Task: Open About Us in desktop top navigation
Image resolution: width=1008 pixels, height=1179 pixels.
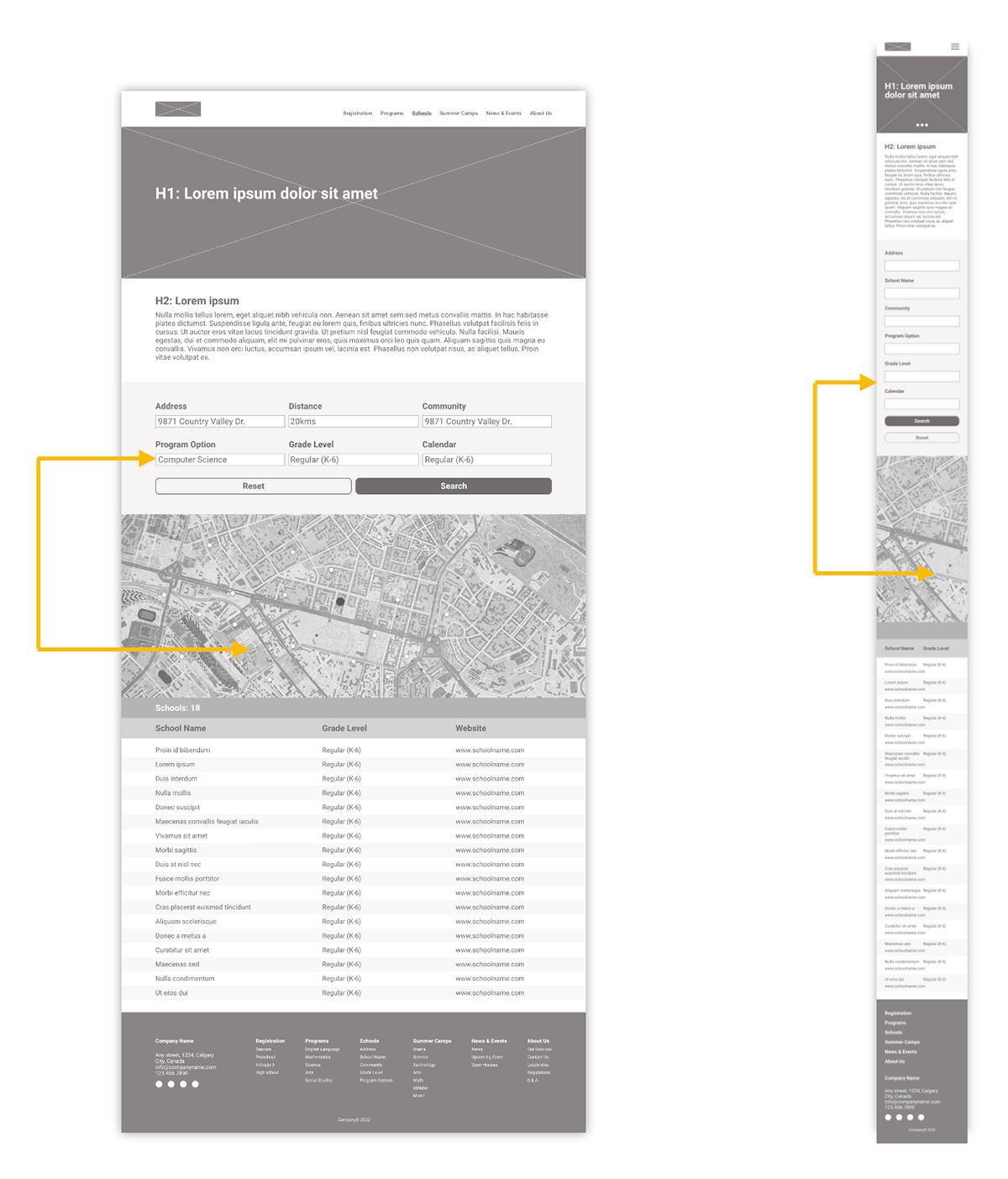Action: (541, 113)
